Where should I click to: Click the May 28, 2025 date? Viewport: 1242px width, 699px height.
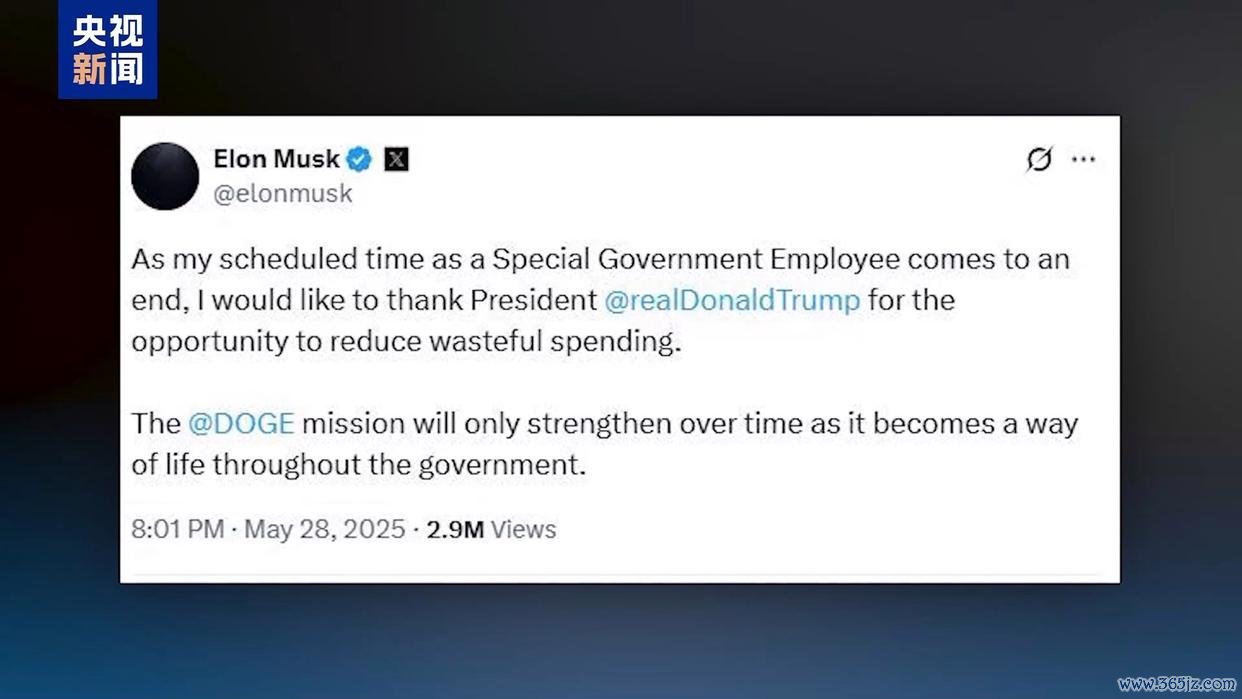[324, 529]
